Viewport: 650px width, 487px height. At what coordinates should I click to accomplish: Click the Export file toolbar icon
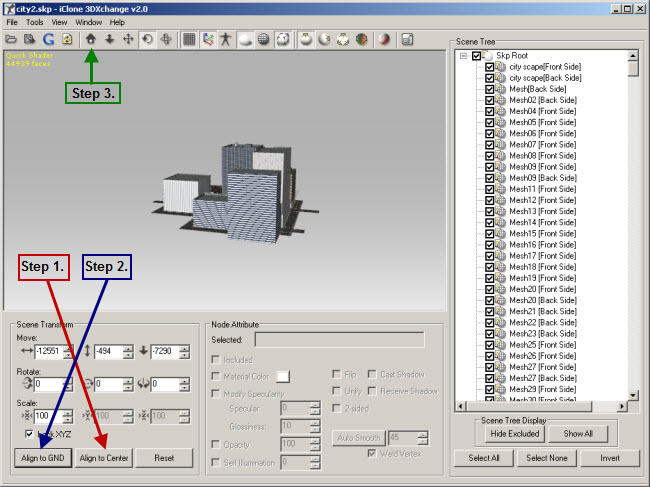29,39
